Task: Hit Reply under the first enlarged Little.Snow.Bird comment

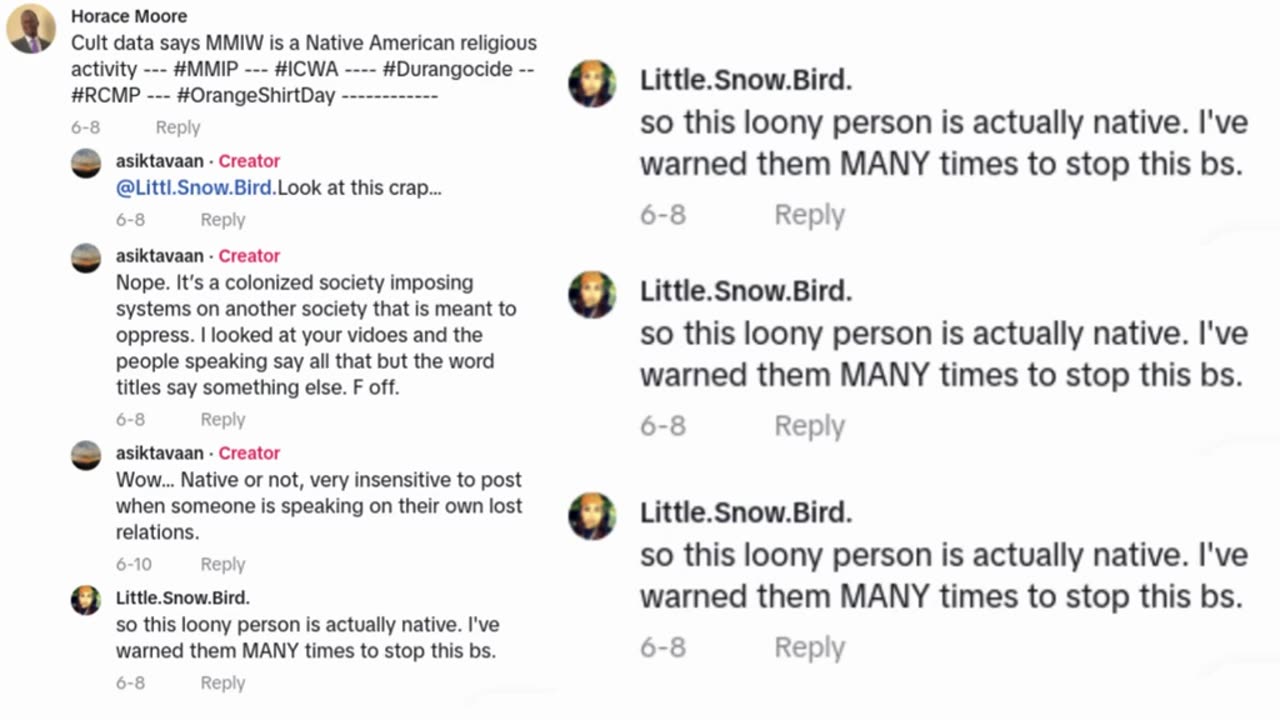Action: (x=809, y=215)
